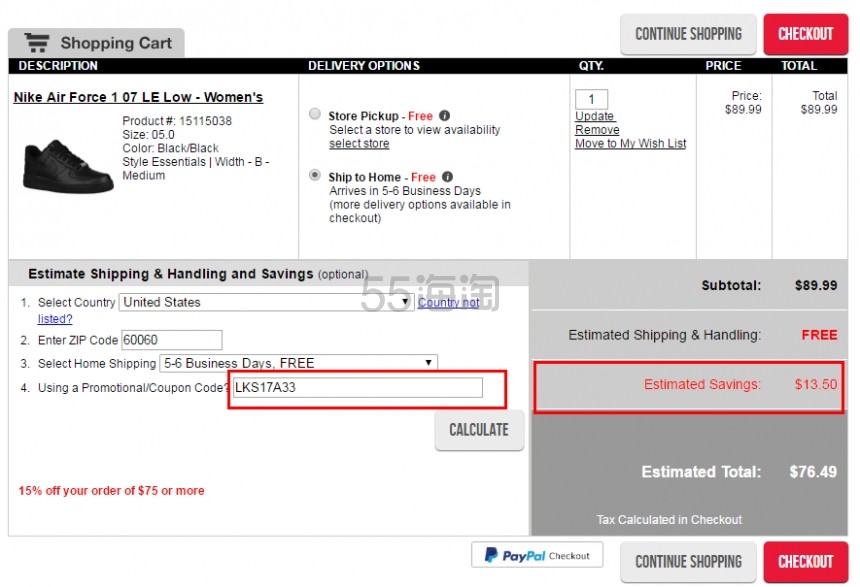Viewport: 860px width, 587px height.
Task: Click the shopping cart icon
Action: pos(38,43)
